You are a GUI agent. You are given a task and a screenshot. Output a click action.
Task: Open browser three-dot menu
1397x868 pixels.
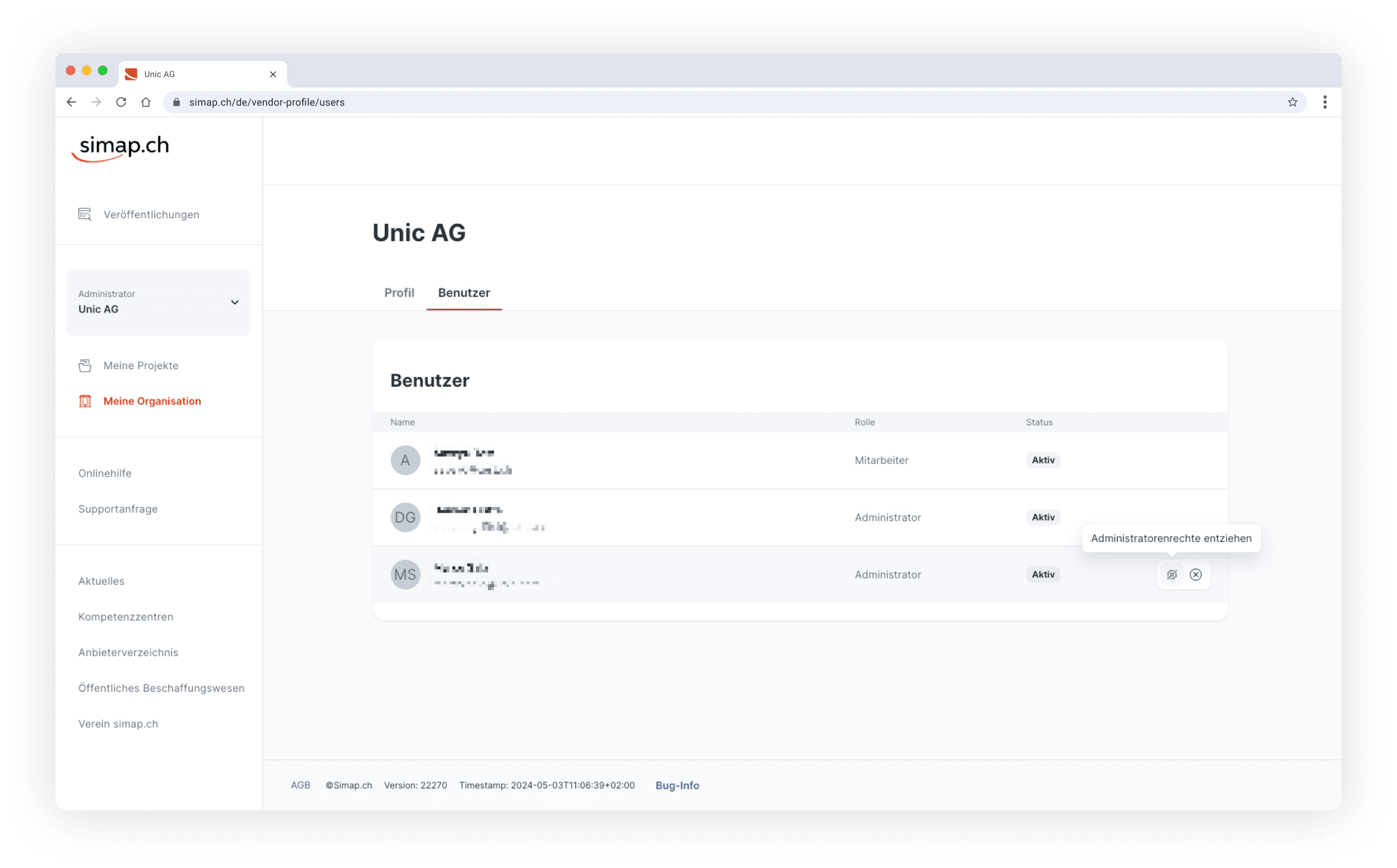tap(1324, 102)
